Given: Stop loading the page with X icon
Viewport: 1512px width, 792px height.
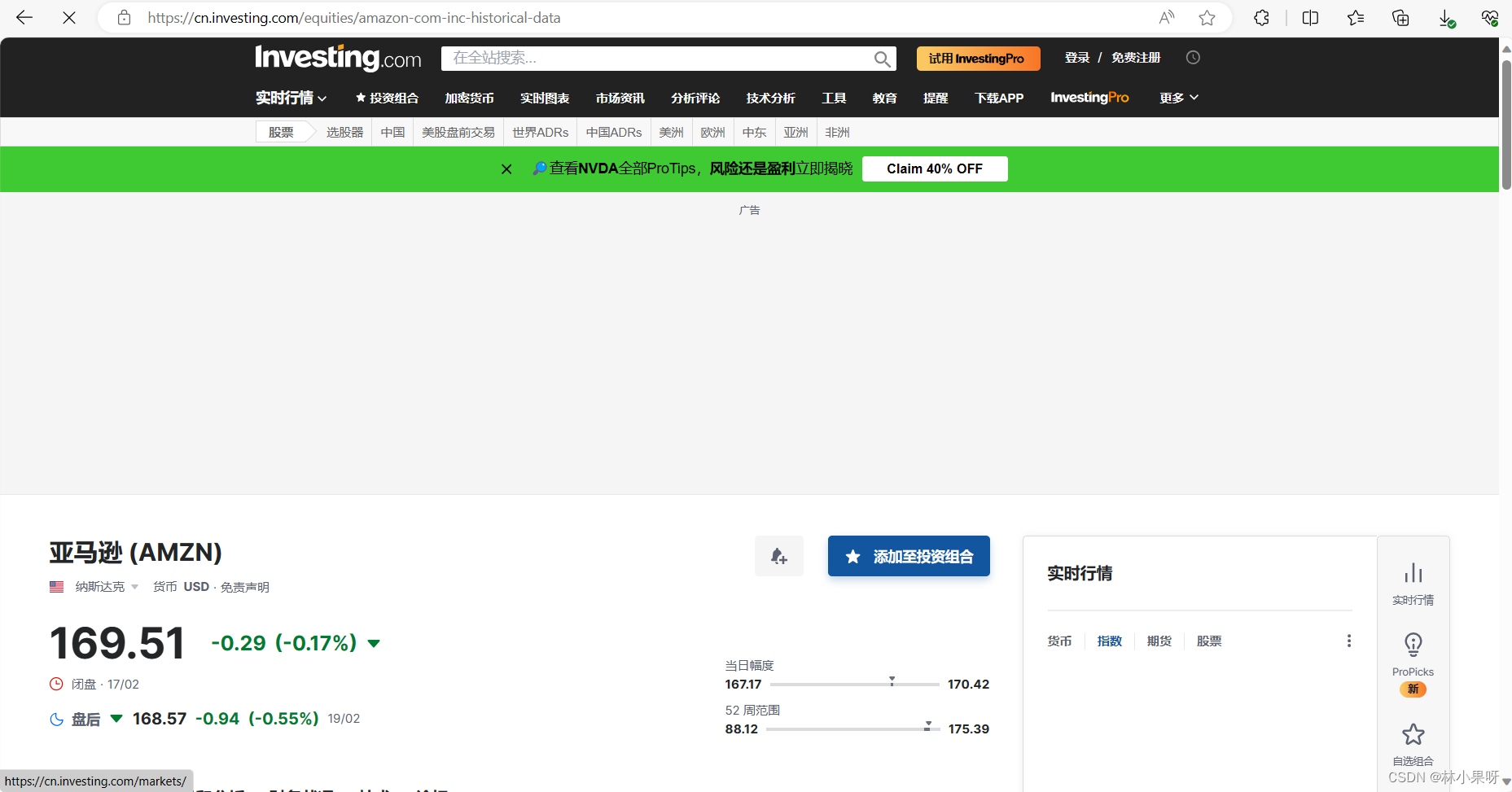Looking at the screenshot, I should pos(69,17).
